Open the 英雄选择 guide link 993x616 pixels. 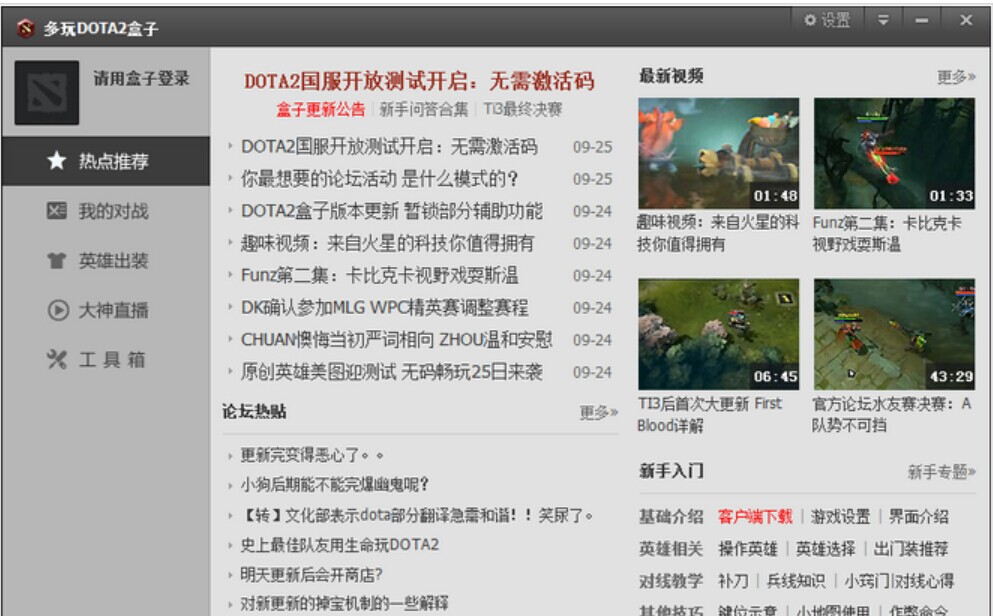coord(825,549)
